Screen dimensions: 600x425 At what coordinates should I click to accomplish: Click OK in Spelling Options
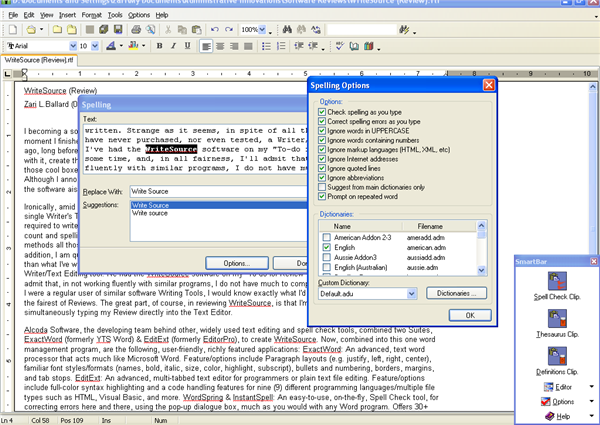point(470,315)
